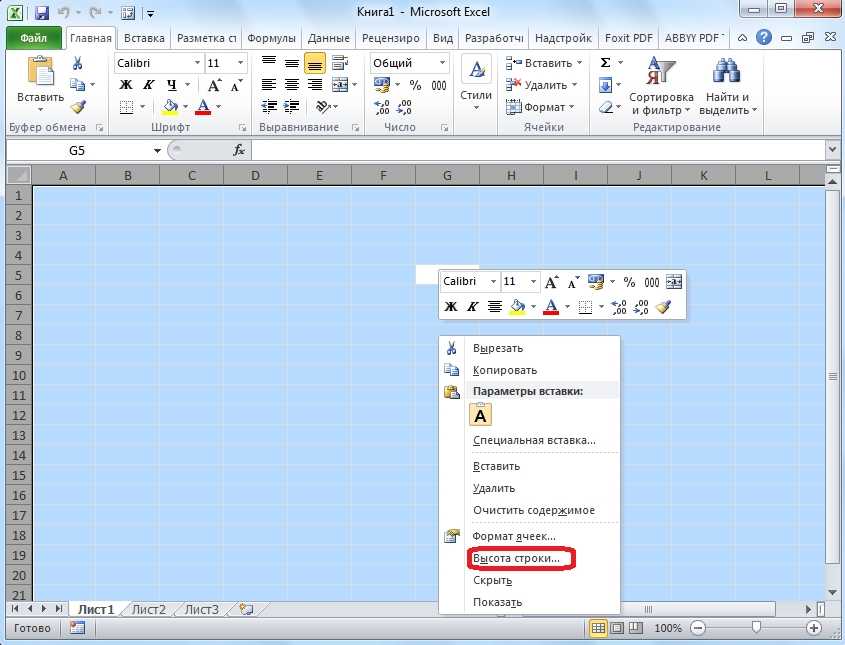The height and width of the screenshot is (645, 845).
Task: Toggle italic in the mini toolbar
Action: pyautogui.click(x=472, y=307)
